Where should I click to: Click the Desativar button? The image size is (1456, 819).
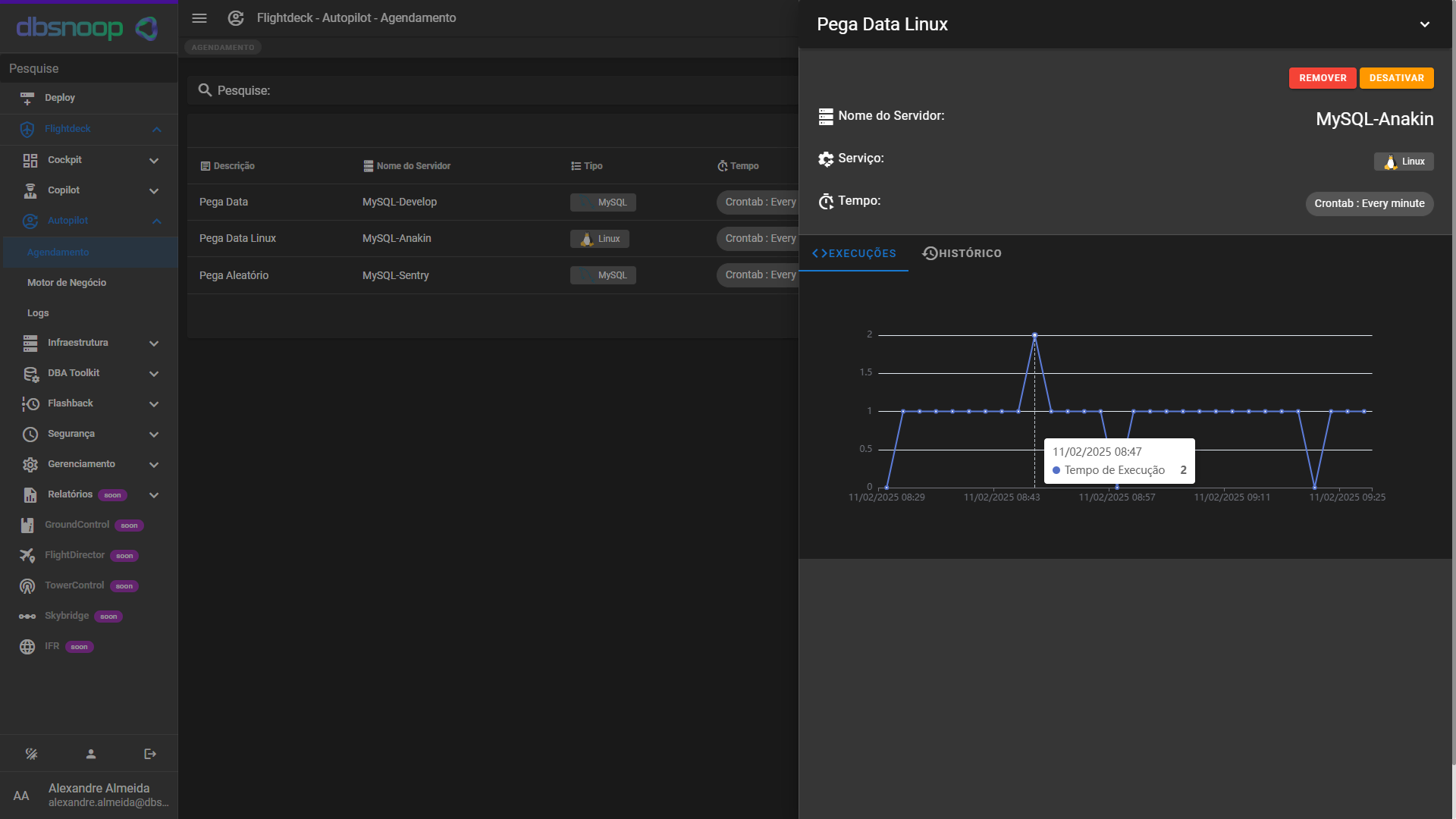coord(1396,78)
